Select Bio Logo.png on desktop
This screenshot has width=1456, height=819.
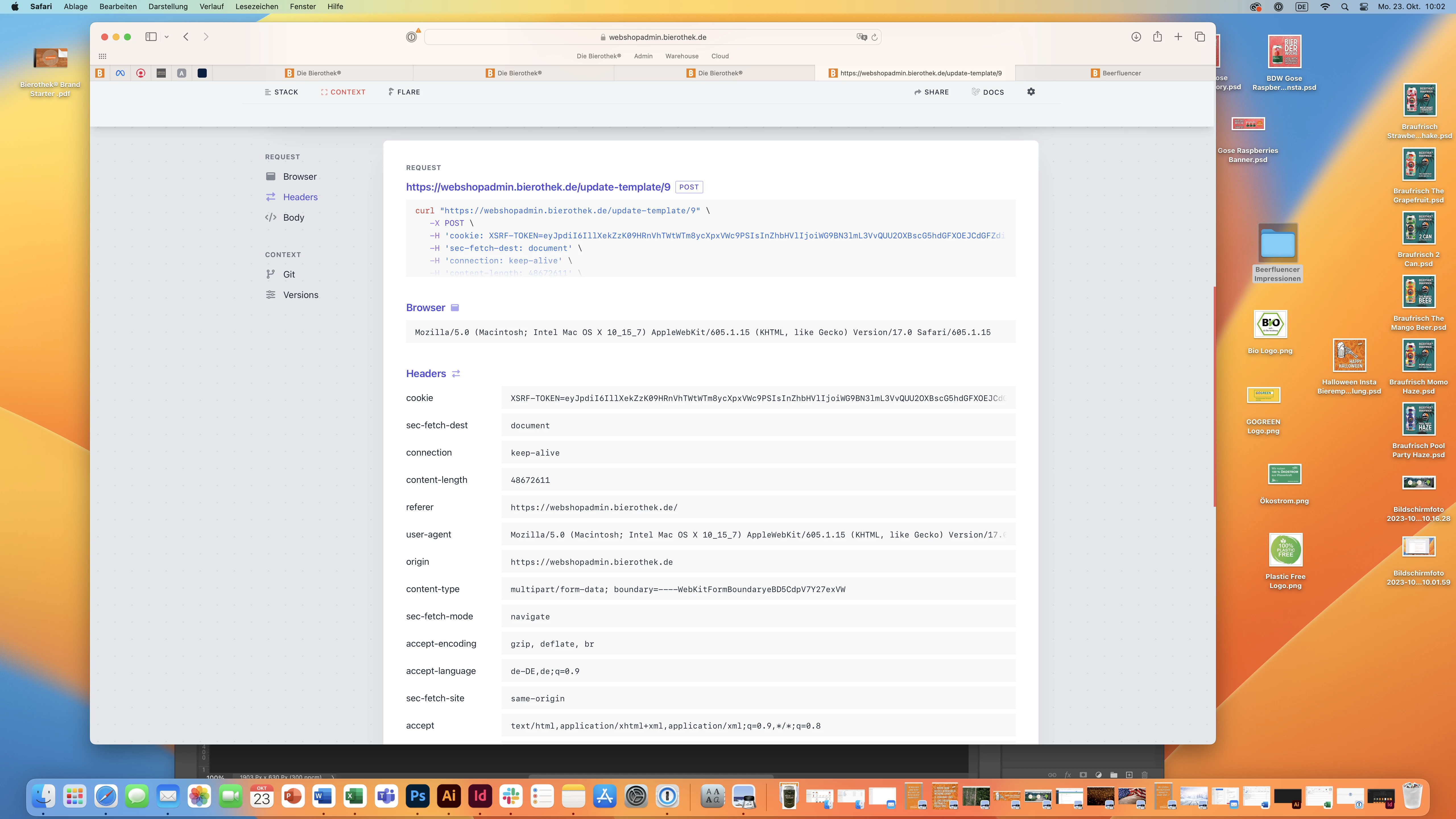[1270, 332]
